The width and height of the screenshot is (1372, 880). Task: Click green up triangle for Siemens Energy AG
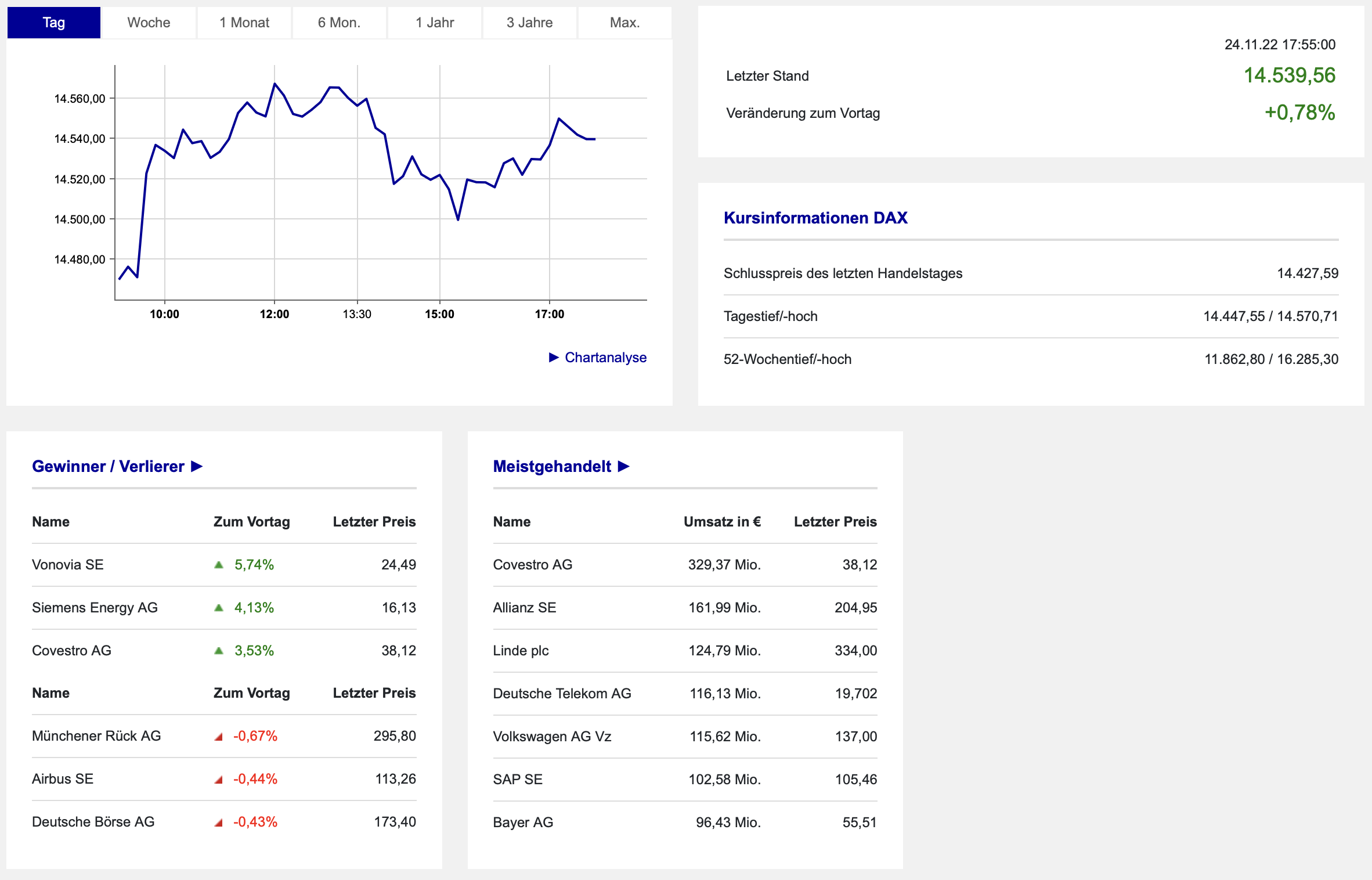pyautogui.click(x=219, y=608)
